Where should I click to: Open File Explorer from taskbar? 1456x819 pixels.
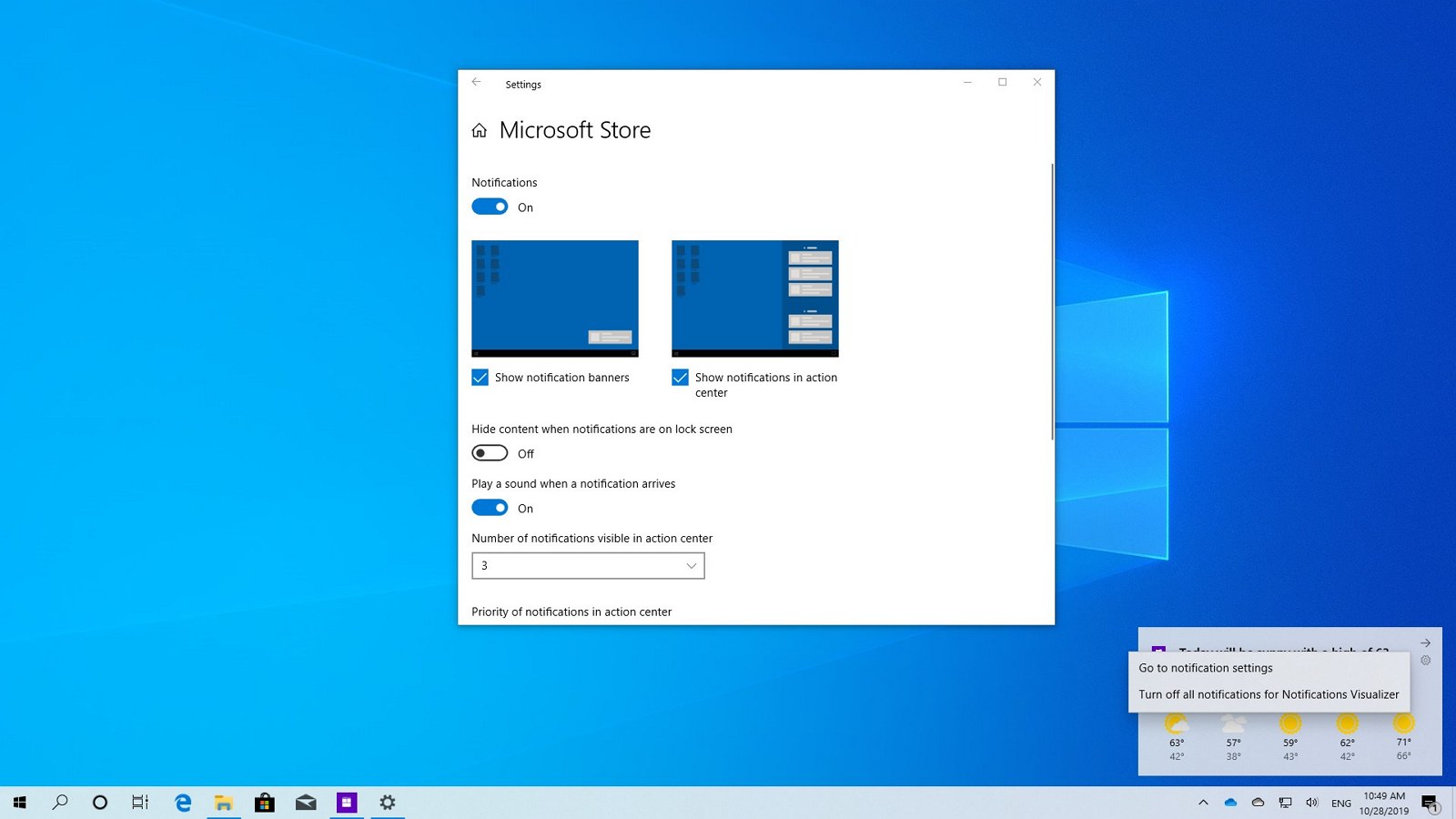(x=224, y=803)
